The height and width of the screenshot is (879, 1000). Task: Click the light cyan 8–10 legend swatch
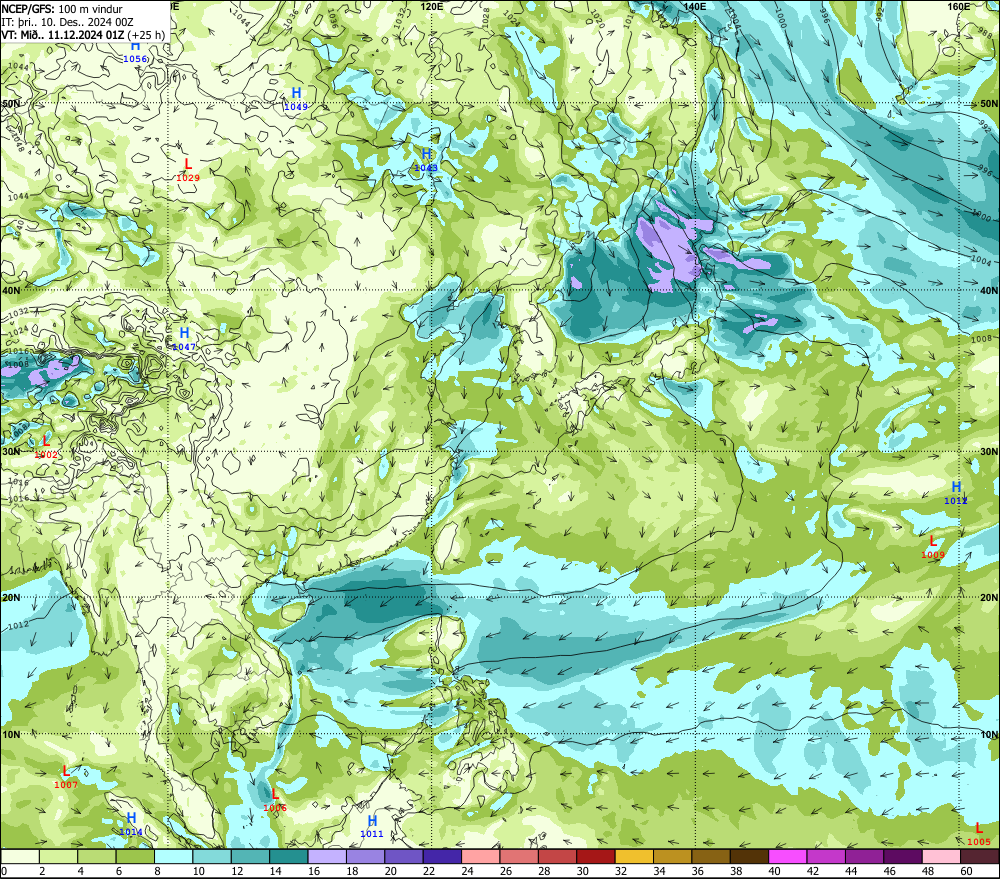pos(173,856)
